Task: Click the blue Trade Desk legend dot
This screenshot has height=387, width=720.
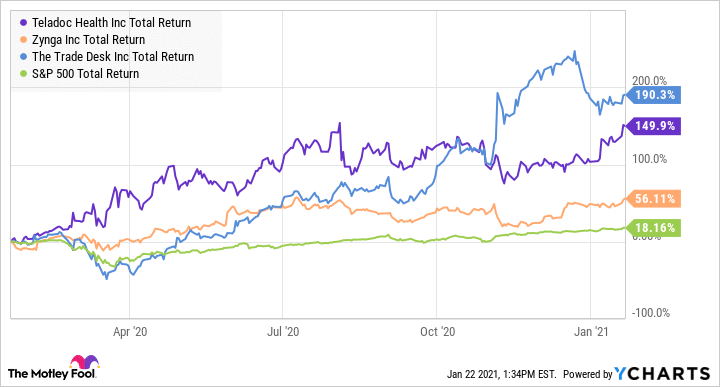Action: (24, 57)
